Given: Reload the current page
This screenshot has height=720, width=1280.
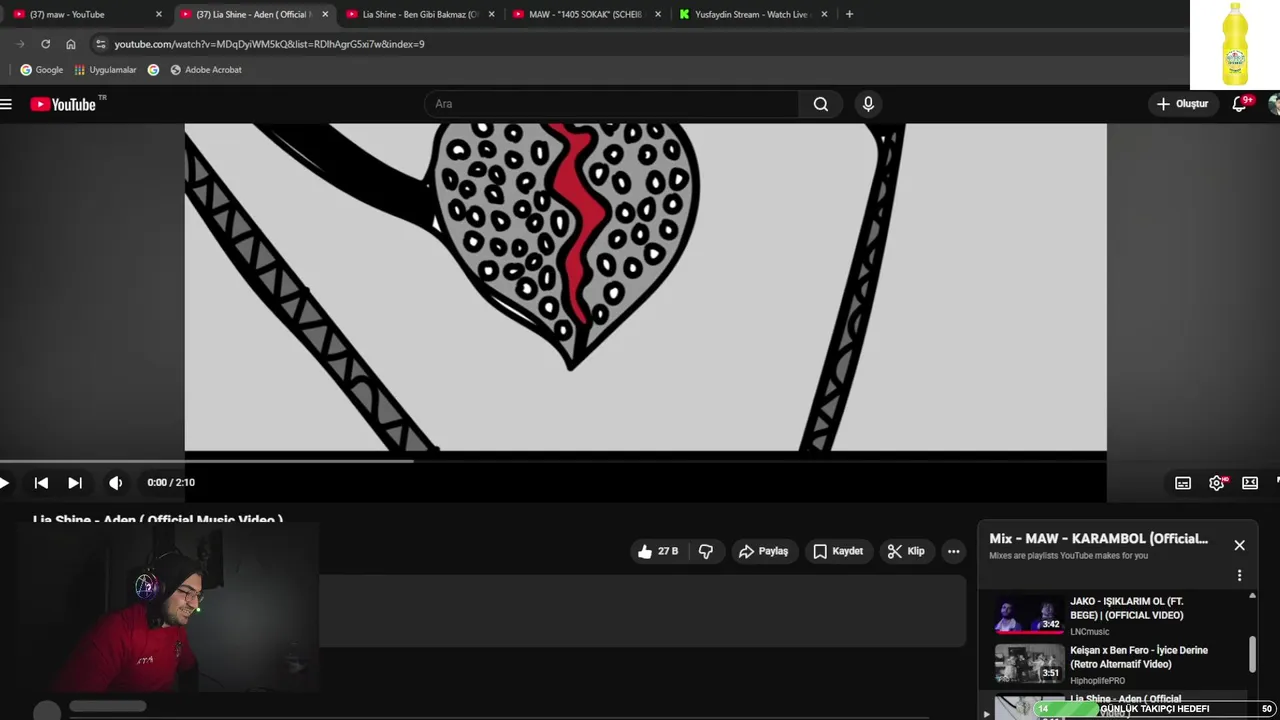Looking at the screenshot, I should [x=45, y=44].
